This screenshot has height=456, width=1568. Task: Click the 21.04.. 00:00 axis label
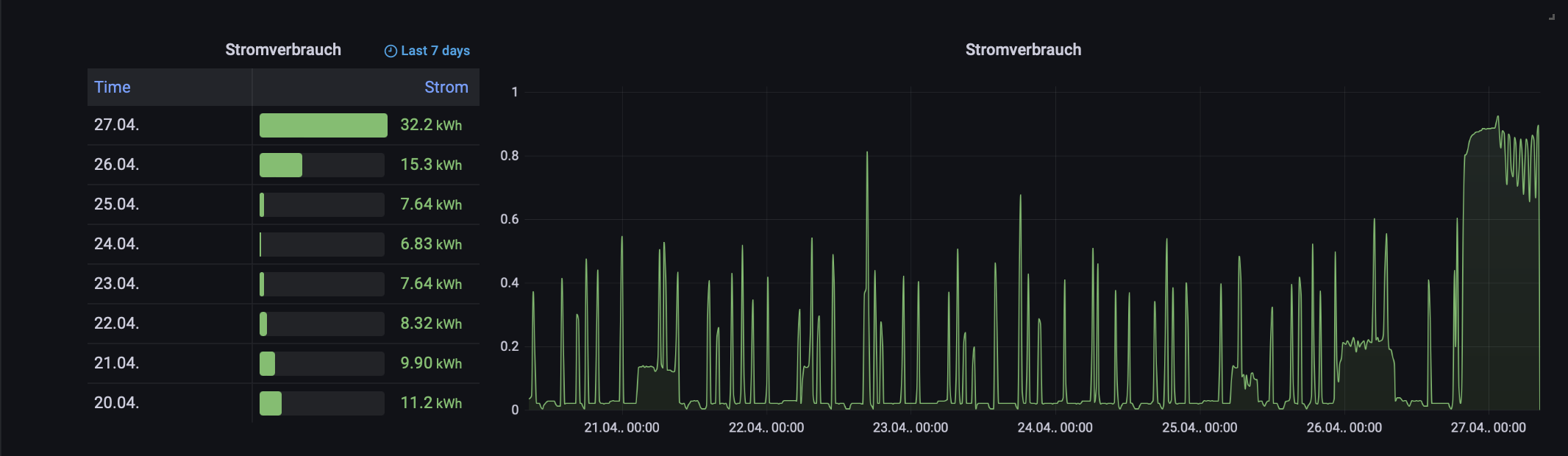[x=621, y=427]
